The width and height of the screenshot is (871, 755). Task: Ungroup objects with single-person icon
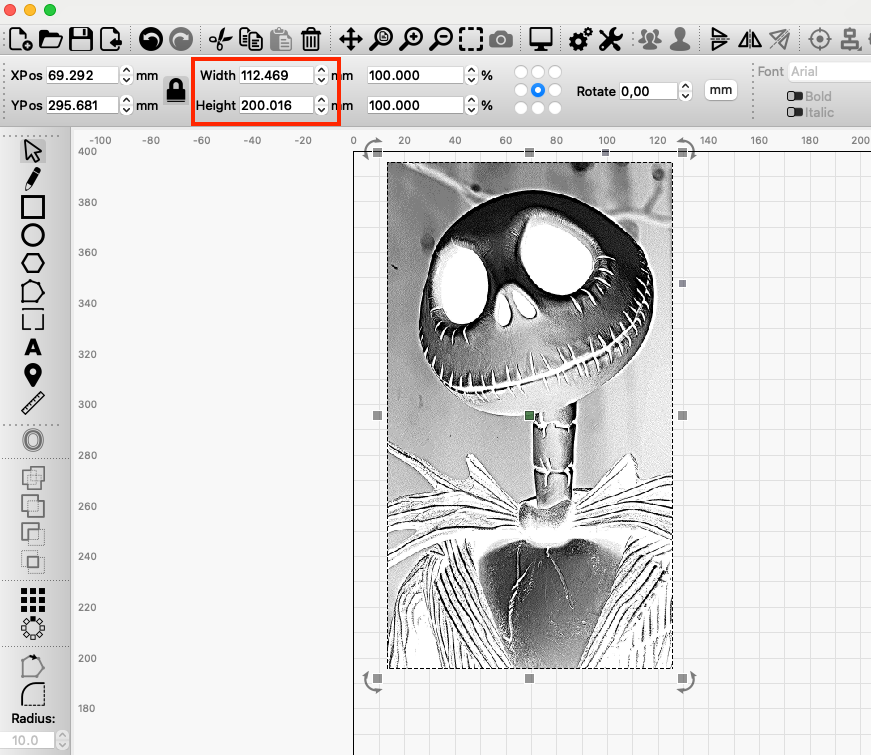point(680,39)
